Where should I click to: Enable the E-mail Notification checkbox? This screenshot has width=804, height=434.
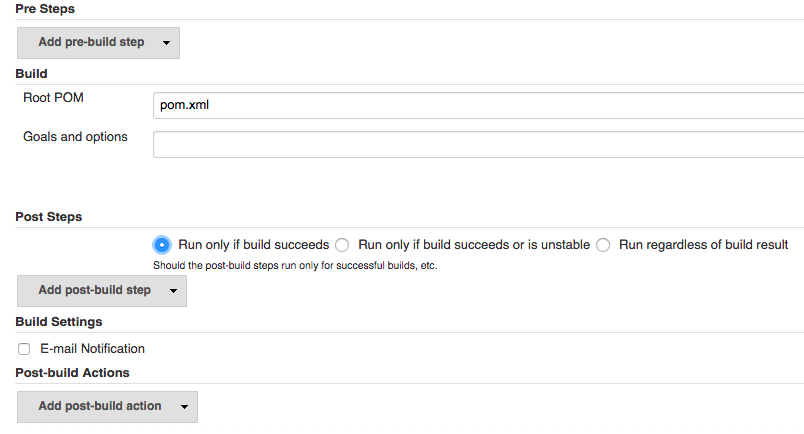click(x=24, y=349)
